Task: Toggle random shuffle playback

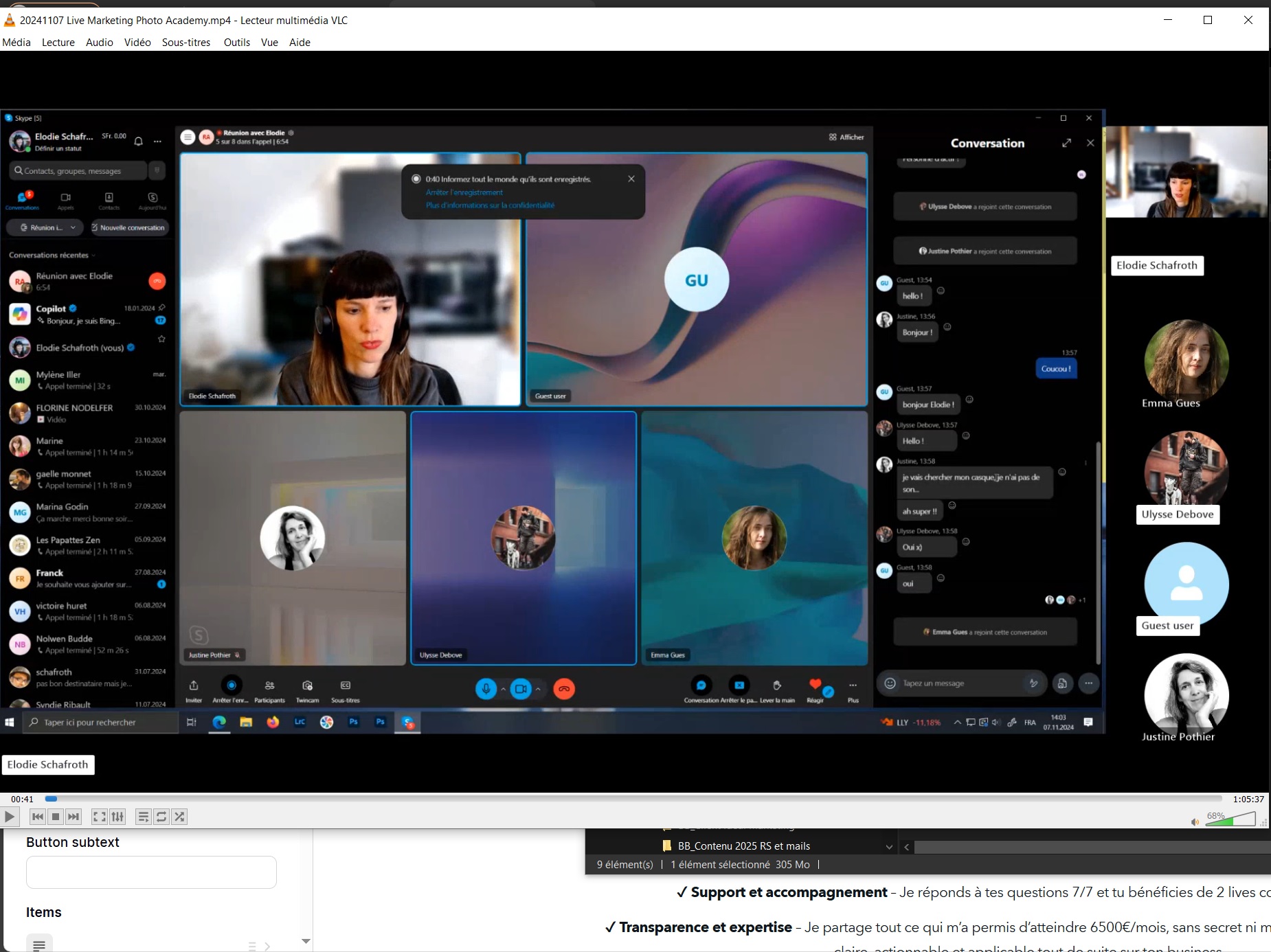Action: pos(179,817)
